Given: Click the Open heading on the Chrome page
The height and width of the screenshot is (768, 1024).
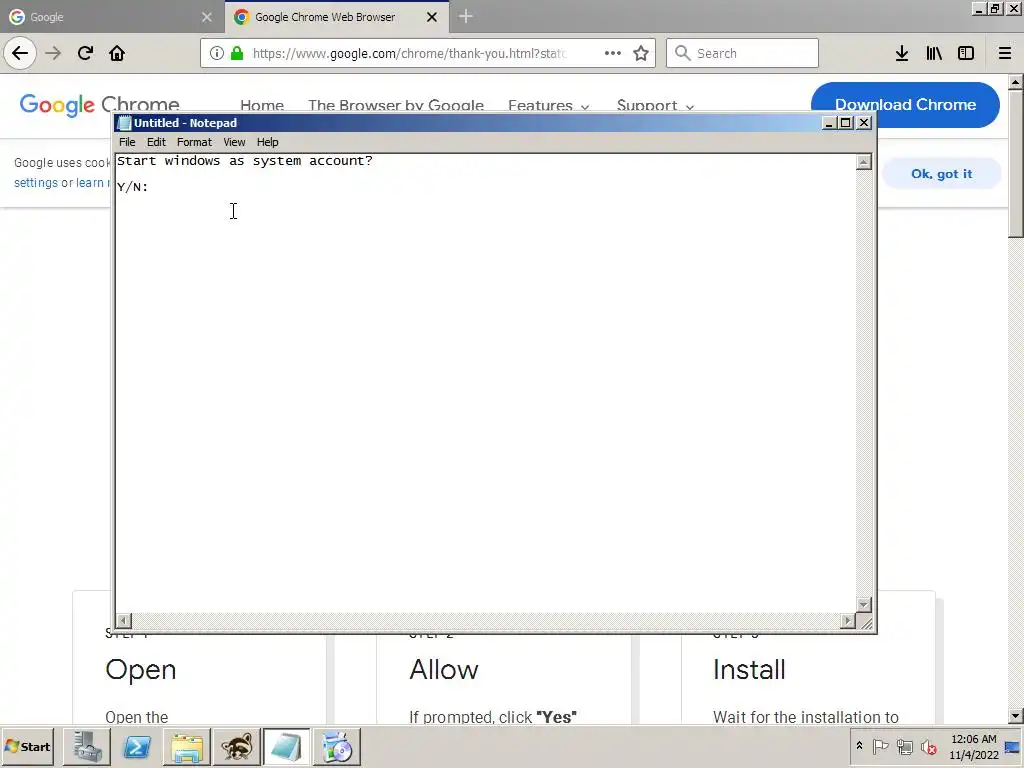Looking at the screenshot, I should [140, 670].
